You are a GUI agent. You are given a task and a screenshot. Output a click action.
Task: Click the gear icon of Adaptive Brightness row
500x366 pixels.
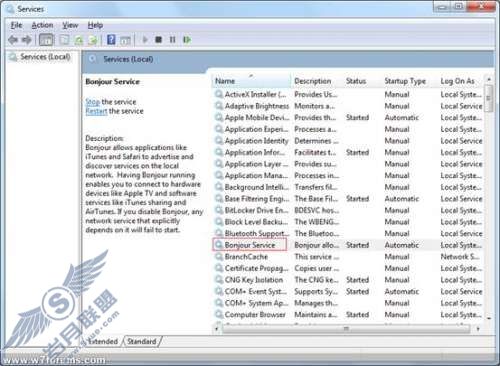coord(219,106)
